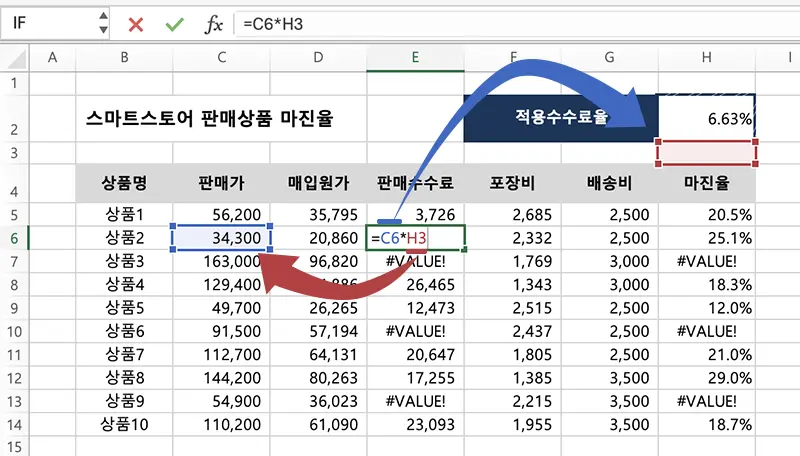
Task: Click cell containing 144,200
Action: click(x=221, y=378)
